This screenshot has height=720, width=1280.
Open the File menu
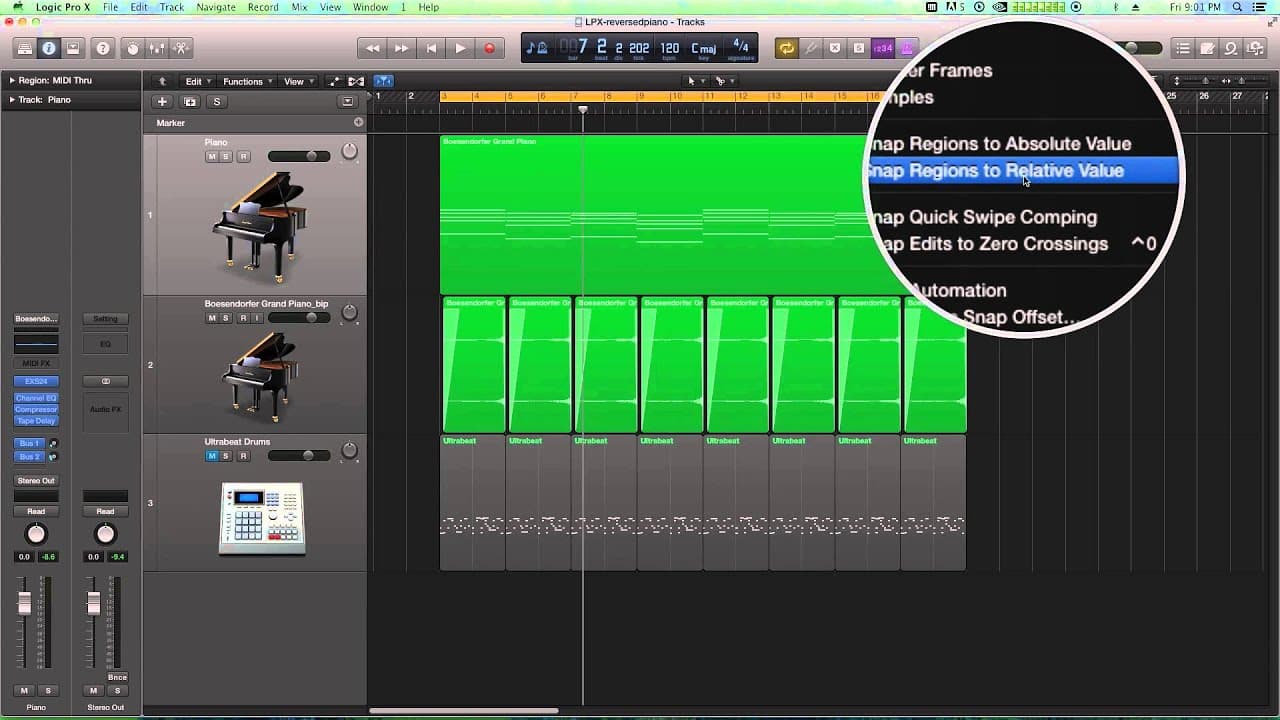(x=110, y=7)
